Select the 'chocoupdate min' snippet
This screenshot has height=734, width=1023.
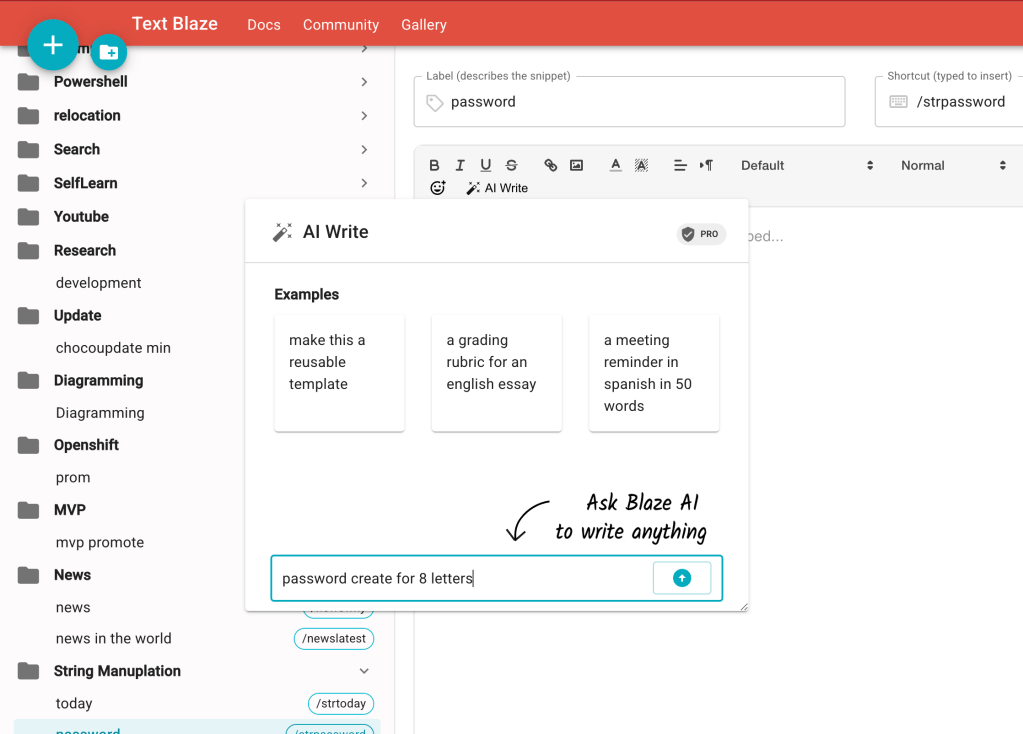coord(113,348)
